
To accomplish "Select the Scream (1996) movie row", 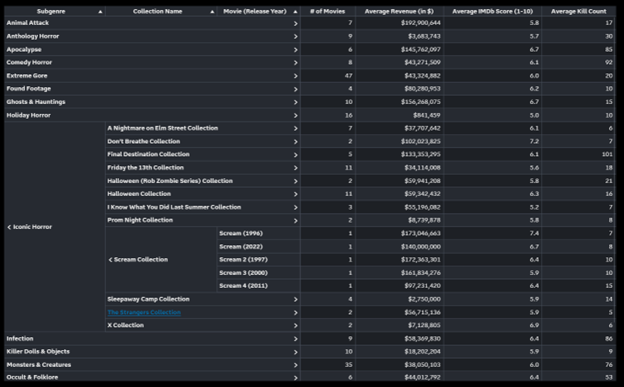I will tap(258, 233).
